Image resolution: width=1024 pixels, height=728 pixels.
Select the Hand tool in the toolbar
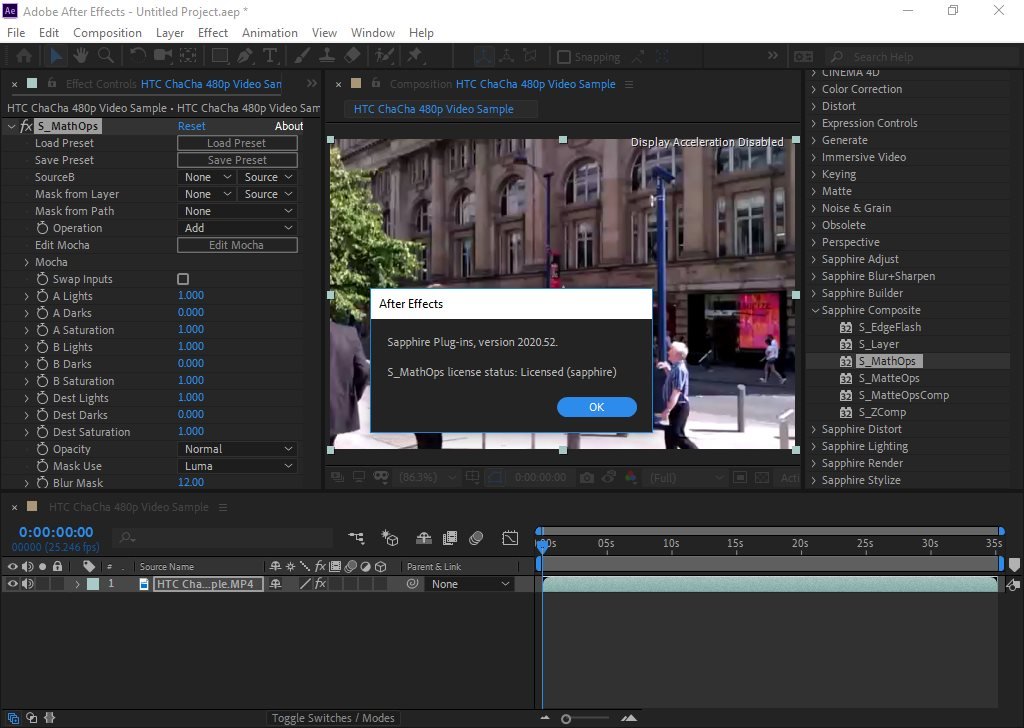81,57
